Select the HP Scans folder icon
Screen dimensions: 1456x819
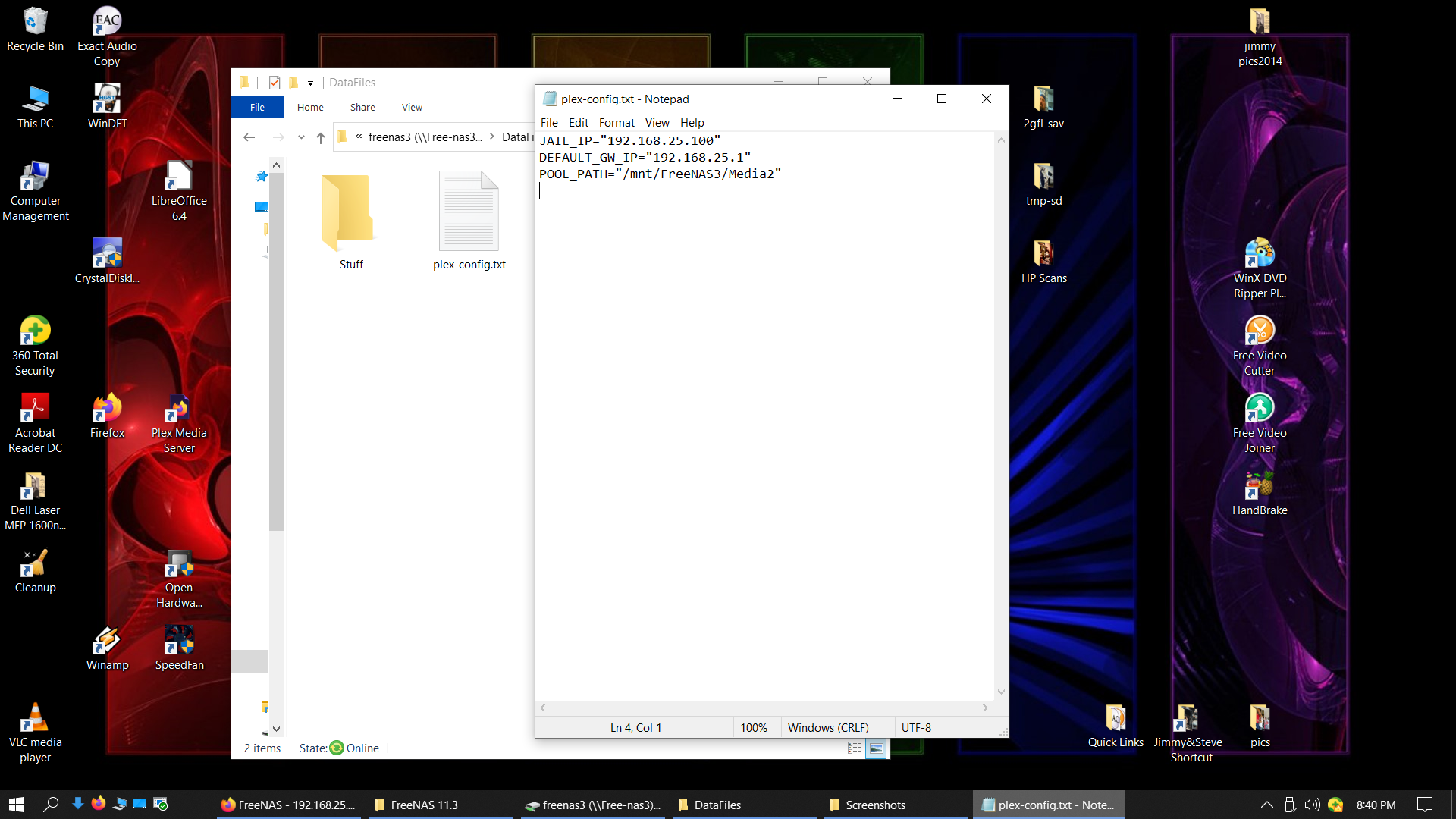(1043, 262)
